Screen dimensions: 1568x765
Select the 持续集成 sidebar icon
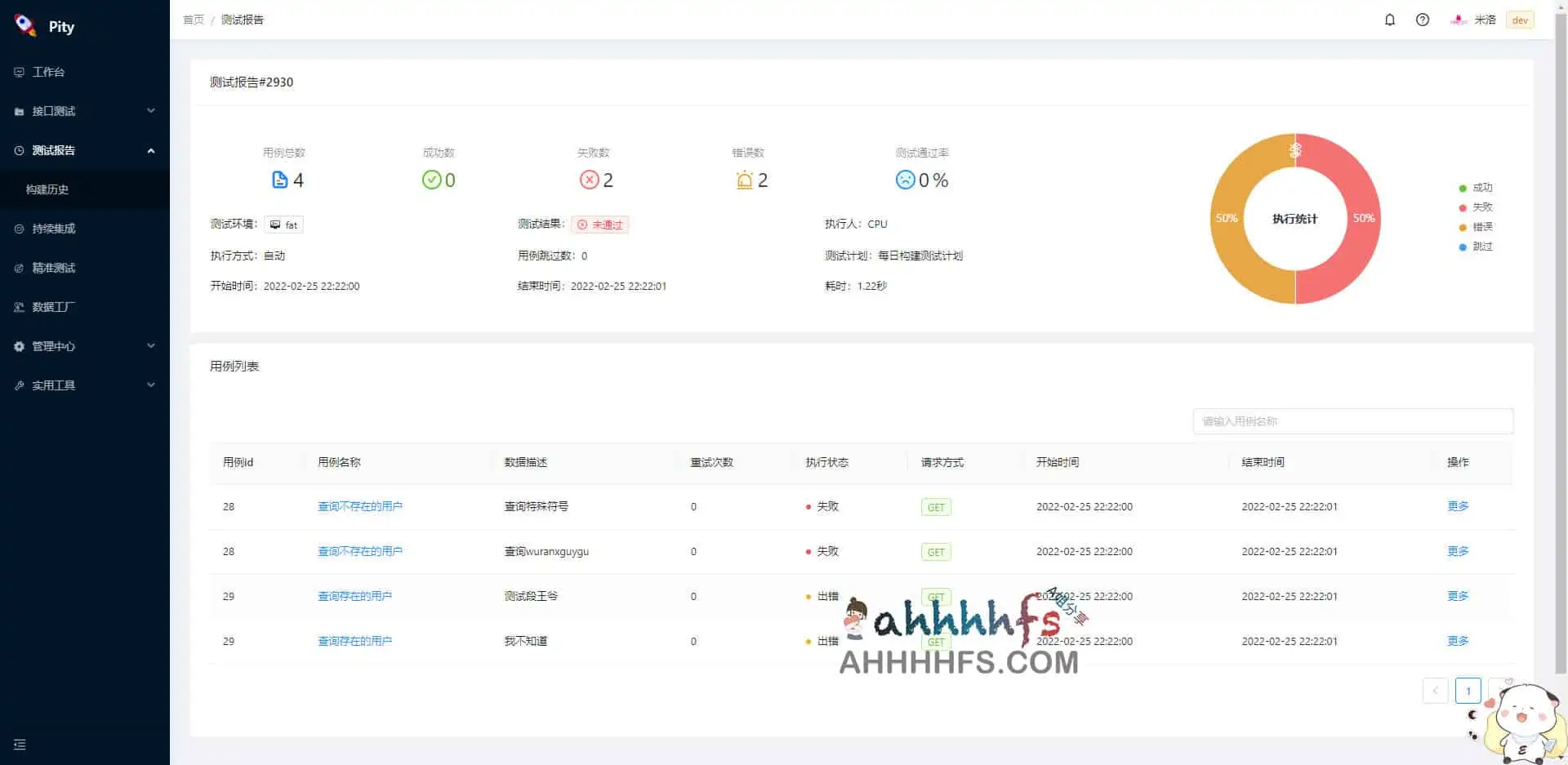click(19, 229)
